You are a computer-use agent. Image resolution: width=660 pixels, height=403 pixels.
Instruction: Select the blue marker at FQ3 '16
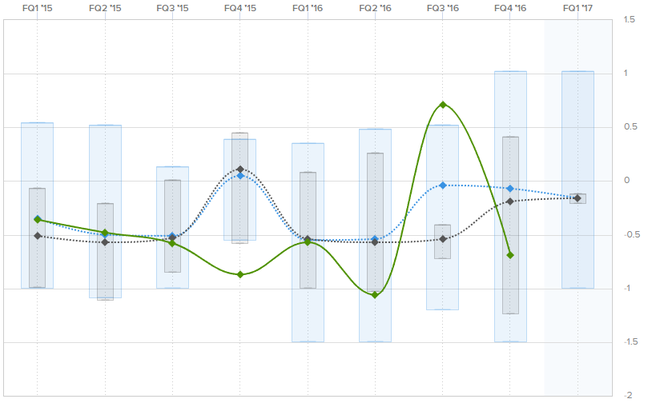point(442,185)
